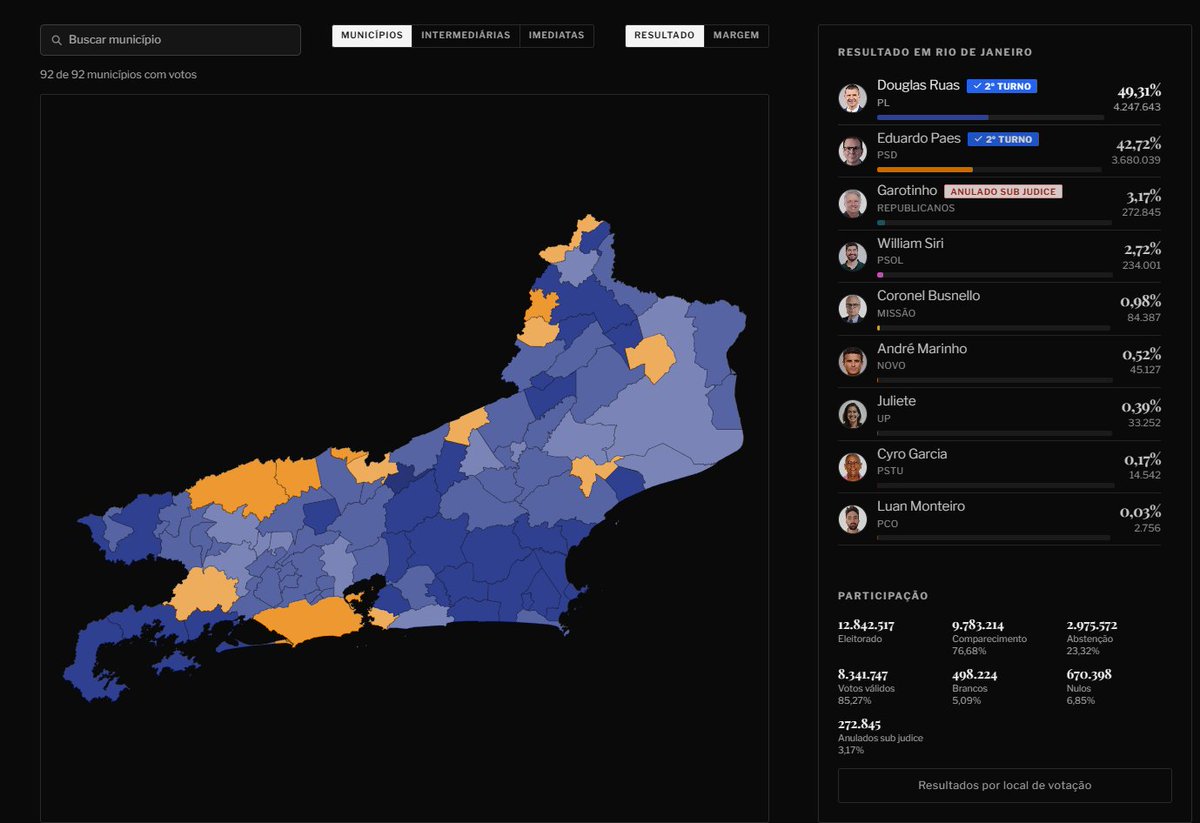The image size is (1200, 823).
Task: Switch map view to RESULTADO
Action: (x=664, y=36)
